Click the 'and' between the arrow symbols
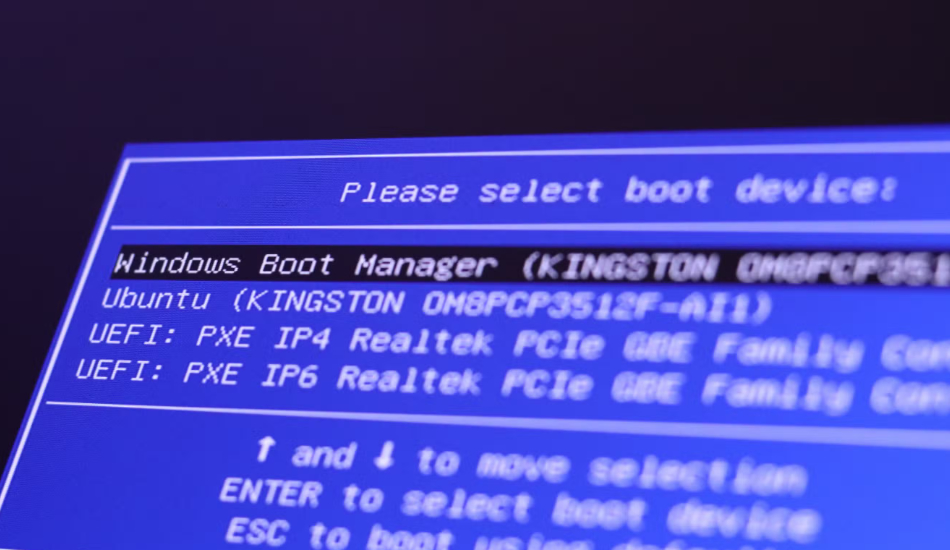Screen dimensions: 950x550 (323, 455)
